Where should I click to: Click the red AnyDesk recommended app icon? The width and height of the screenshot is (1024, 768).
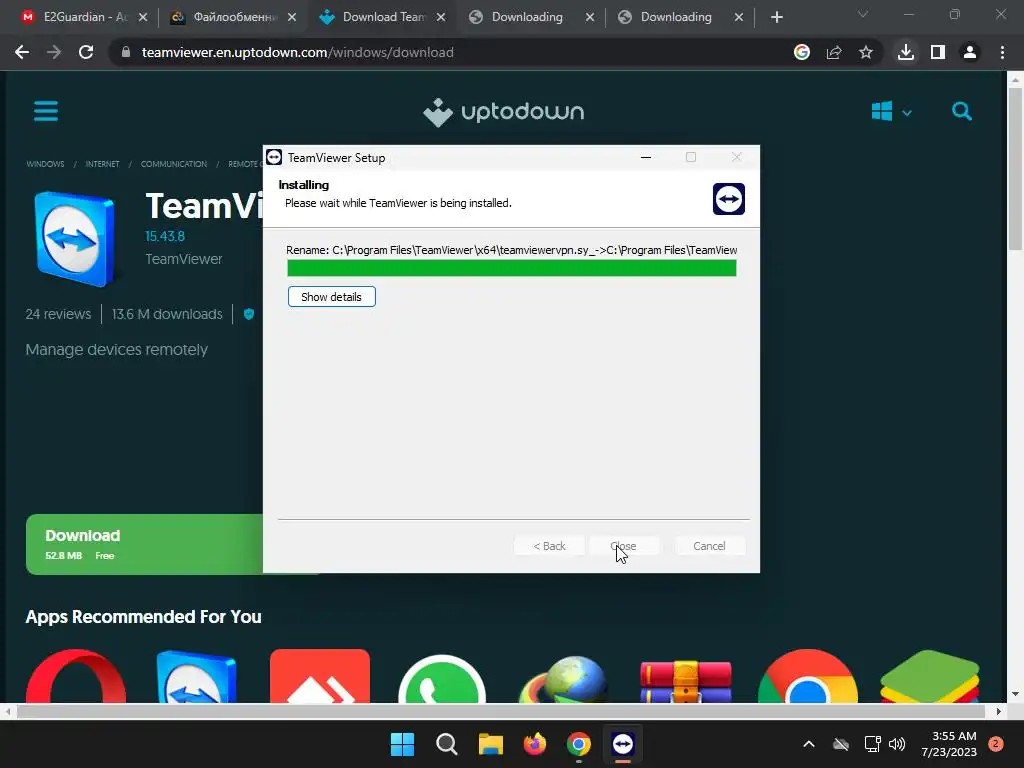[320, 676]
